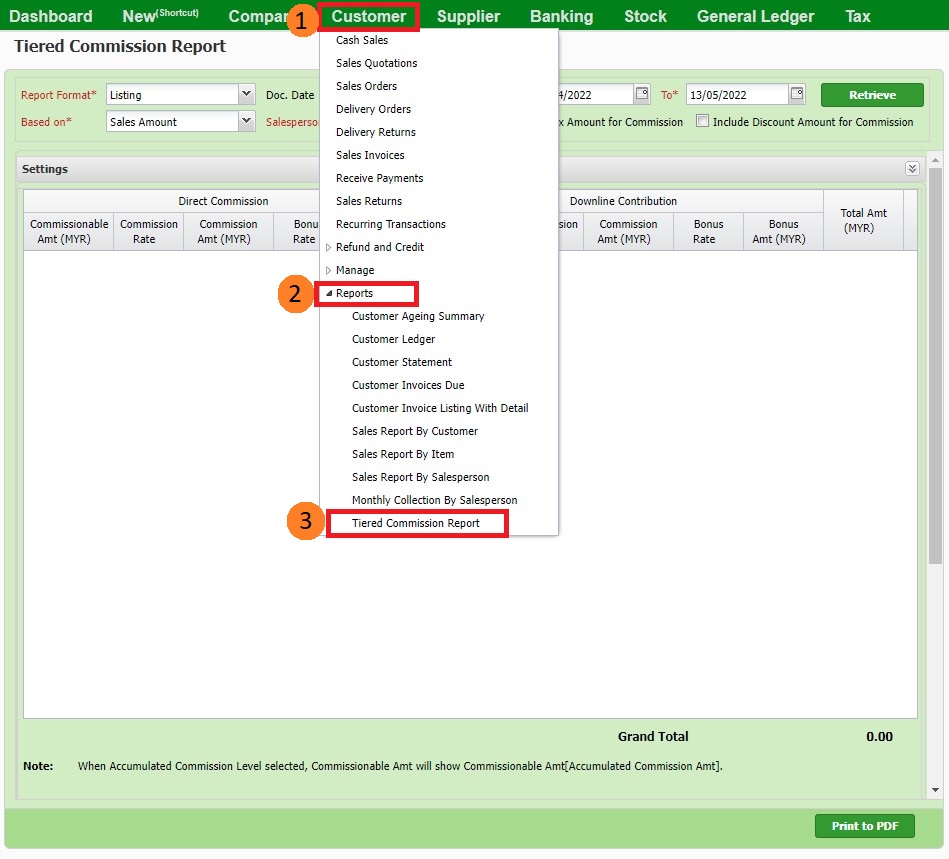Select Customer Ageing Summary from the menu
The image size is (949, 859).
tap(418, 316)
